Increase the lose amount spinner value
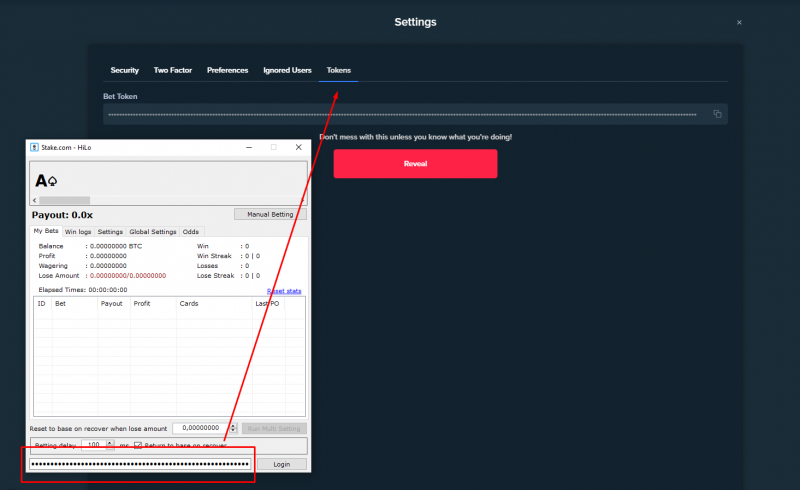 click(233, 426)
